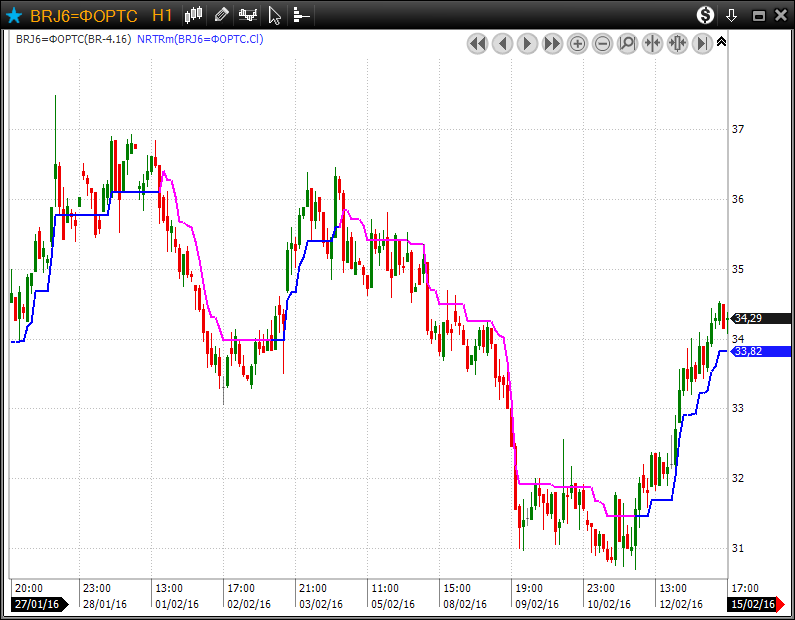This screenshot has width=795, height=620.
Task: Select the candlestick chart type icon
Action: pos(194,15)
